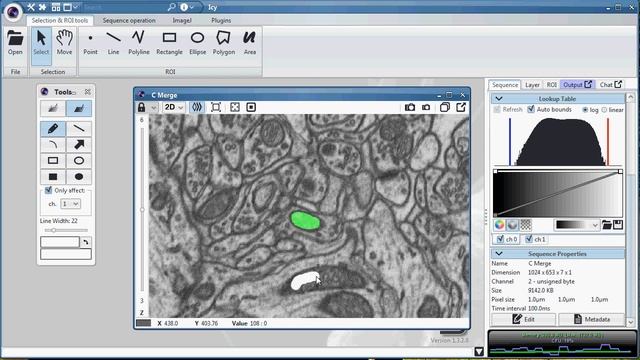Open the Plugins ribbon tab
Viewport: 640px width, 360px height.
pos(221,20)
